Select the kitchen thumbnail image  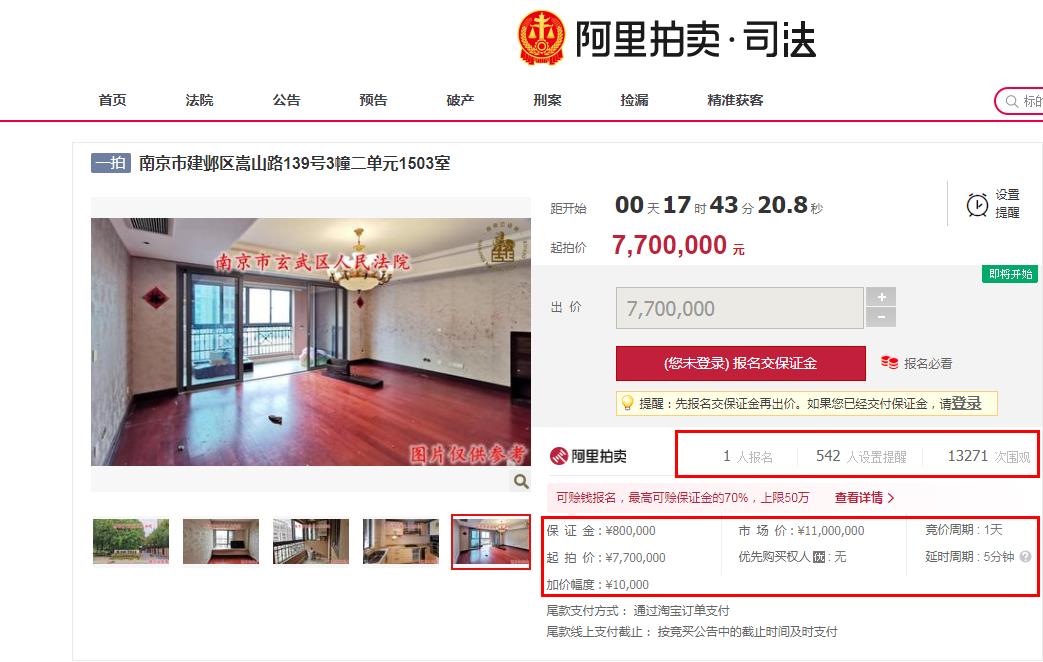pos(400,542)
